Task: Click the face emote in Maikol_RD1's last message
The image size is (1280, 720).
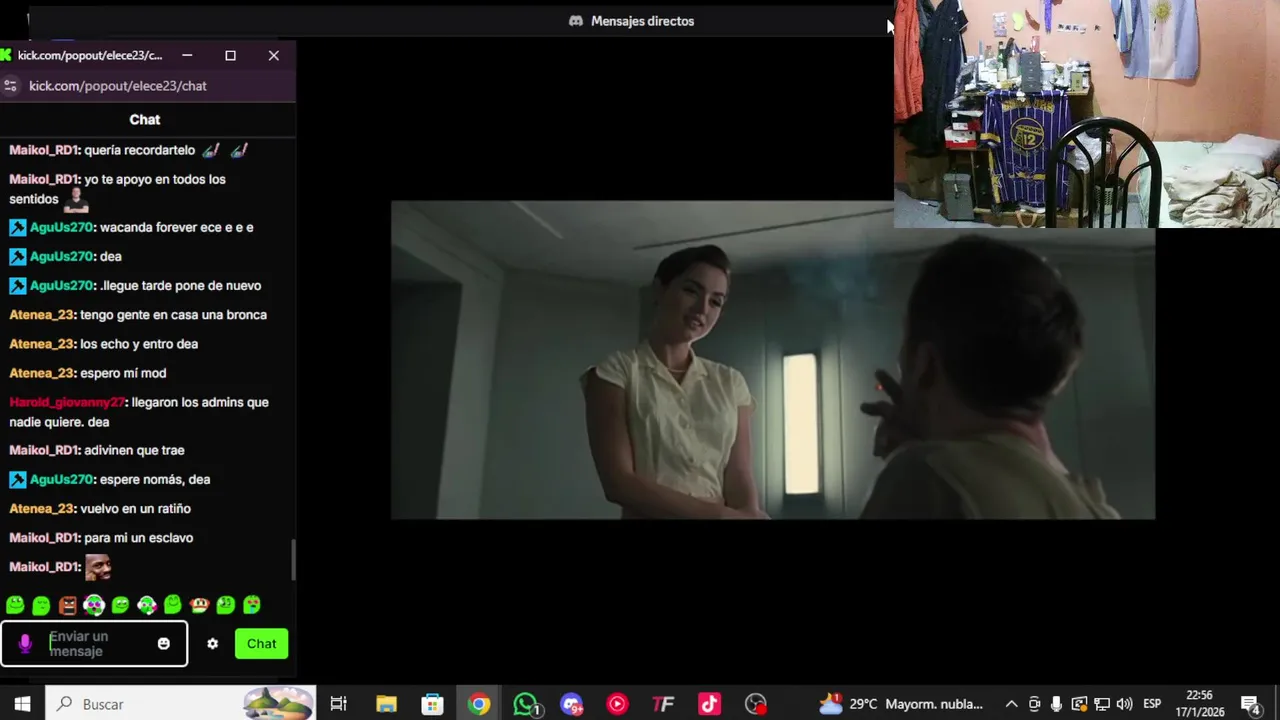Action: (x=98, y=568)
